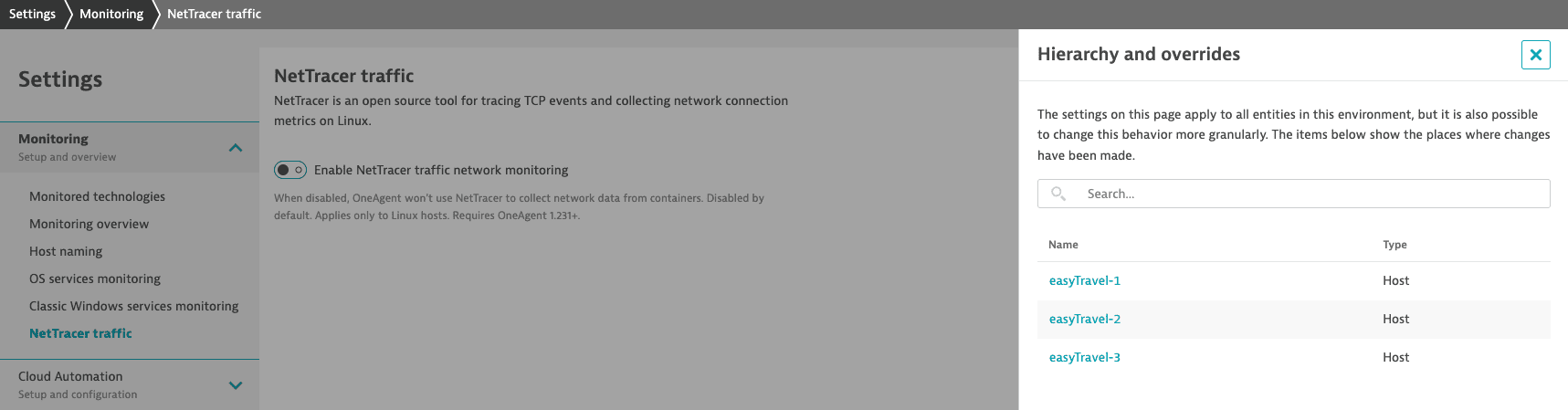Open Classic Windows services monitoring

click(133, 306)
